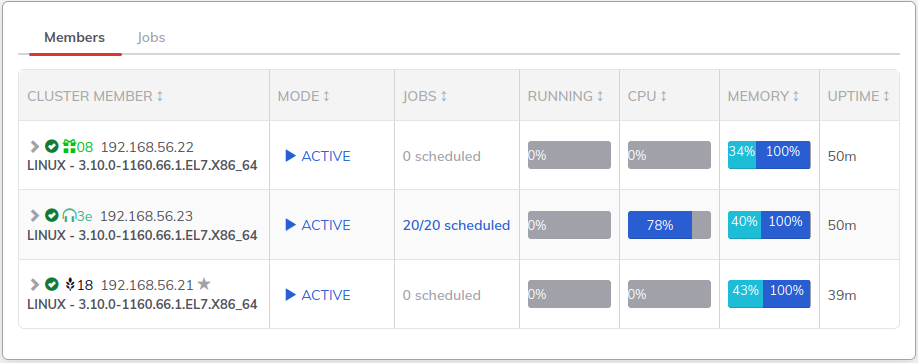
Task: Click the green check badge for 192.168.56.22
Action: point(52,146)
